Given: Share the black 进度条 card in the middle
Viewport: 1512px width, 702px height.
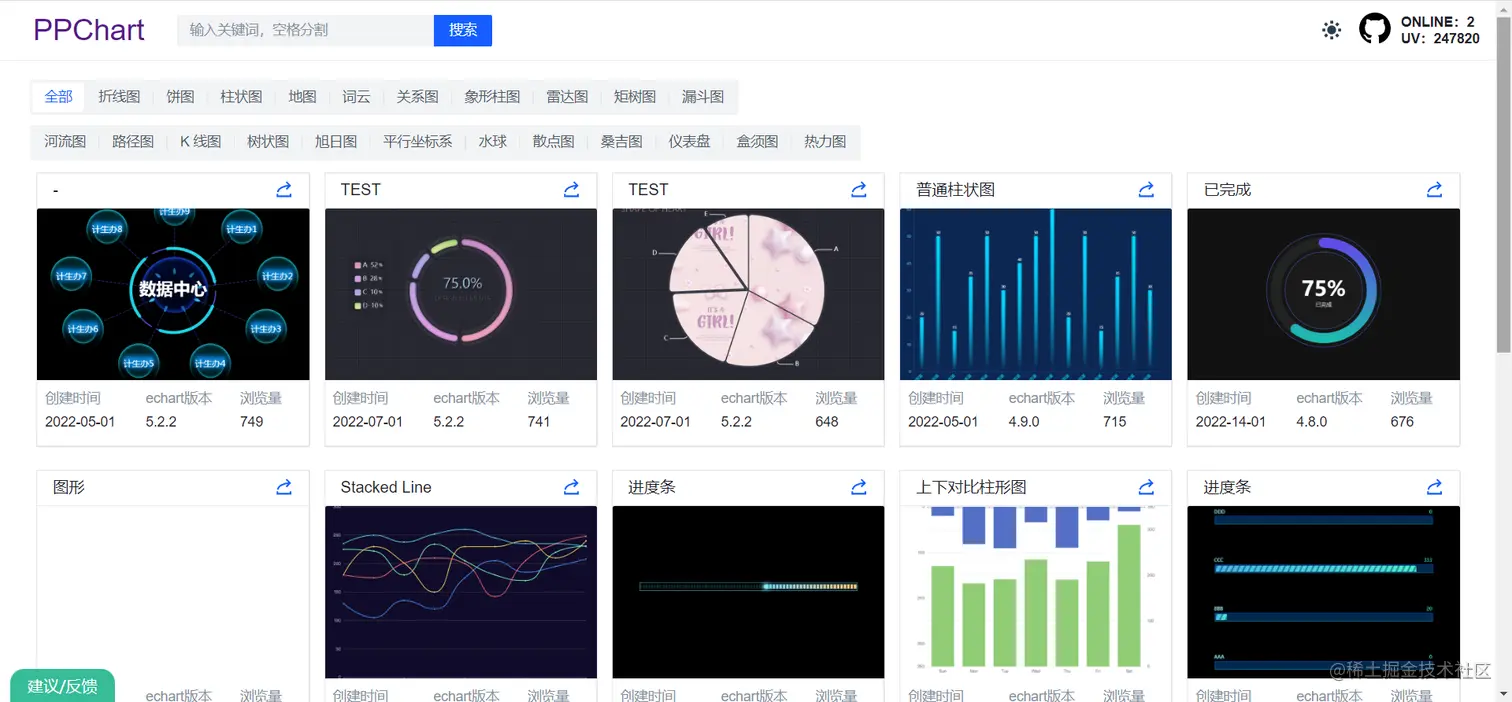Looking at the screenshot, I should pos(859,487).
